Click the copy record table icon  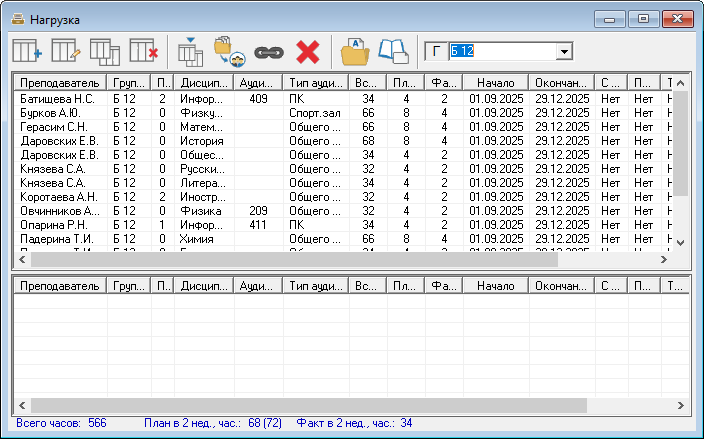(x=105, y=51)
